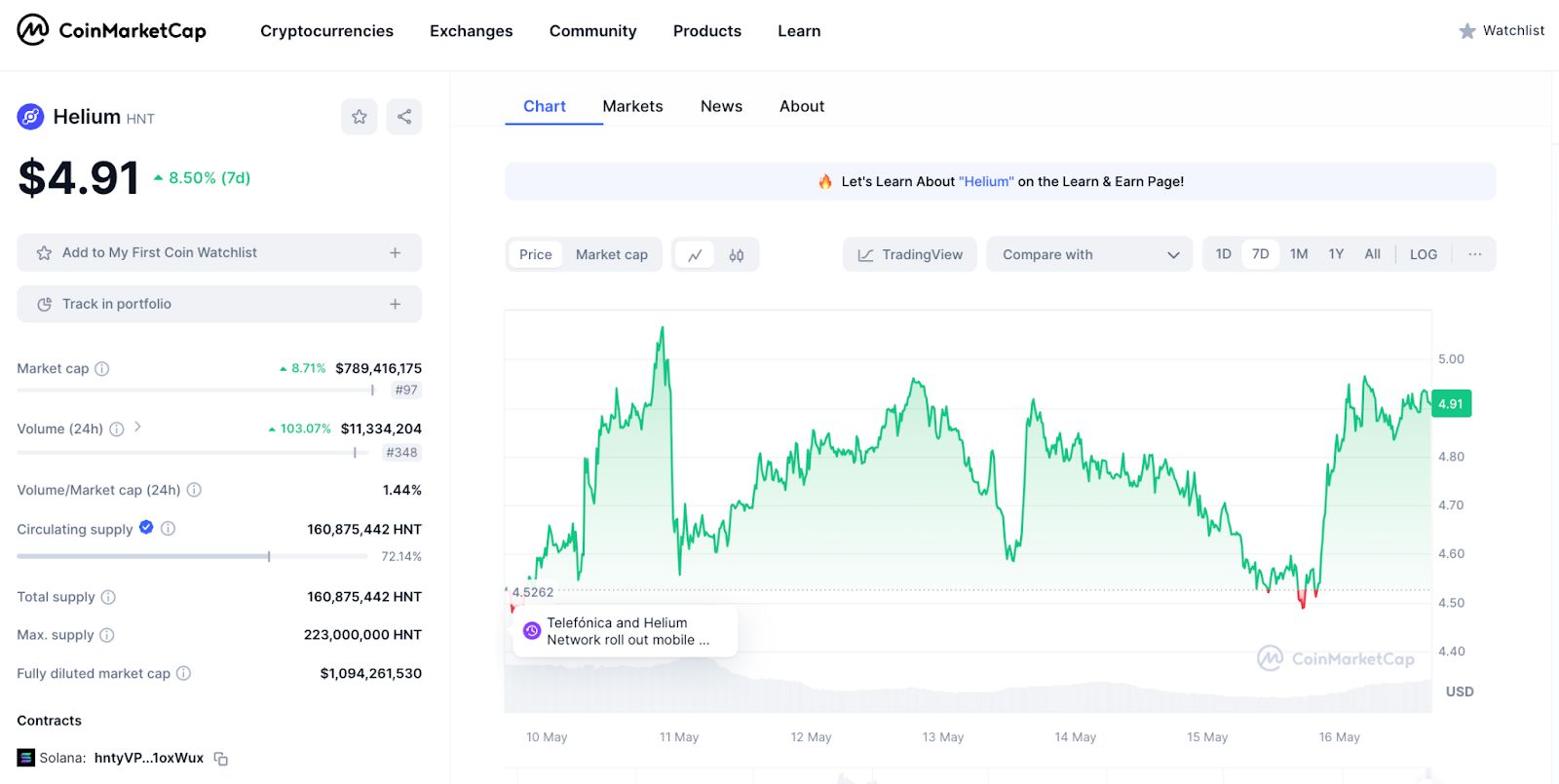Set chart range to 1Y
1559x784 pixels.
pyautogui.click(x=1336, y=254)
